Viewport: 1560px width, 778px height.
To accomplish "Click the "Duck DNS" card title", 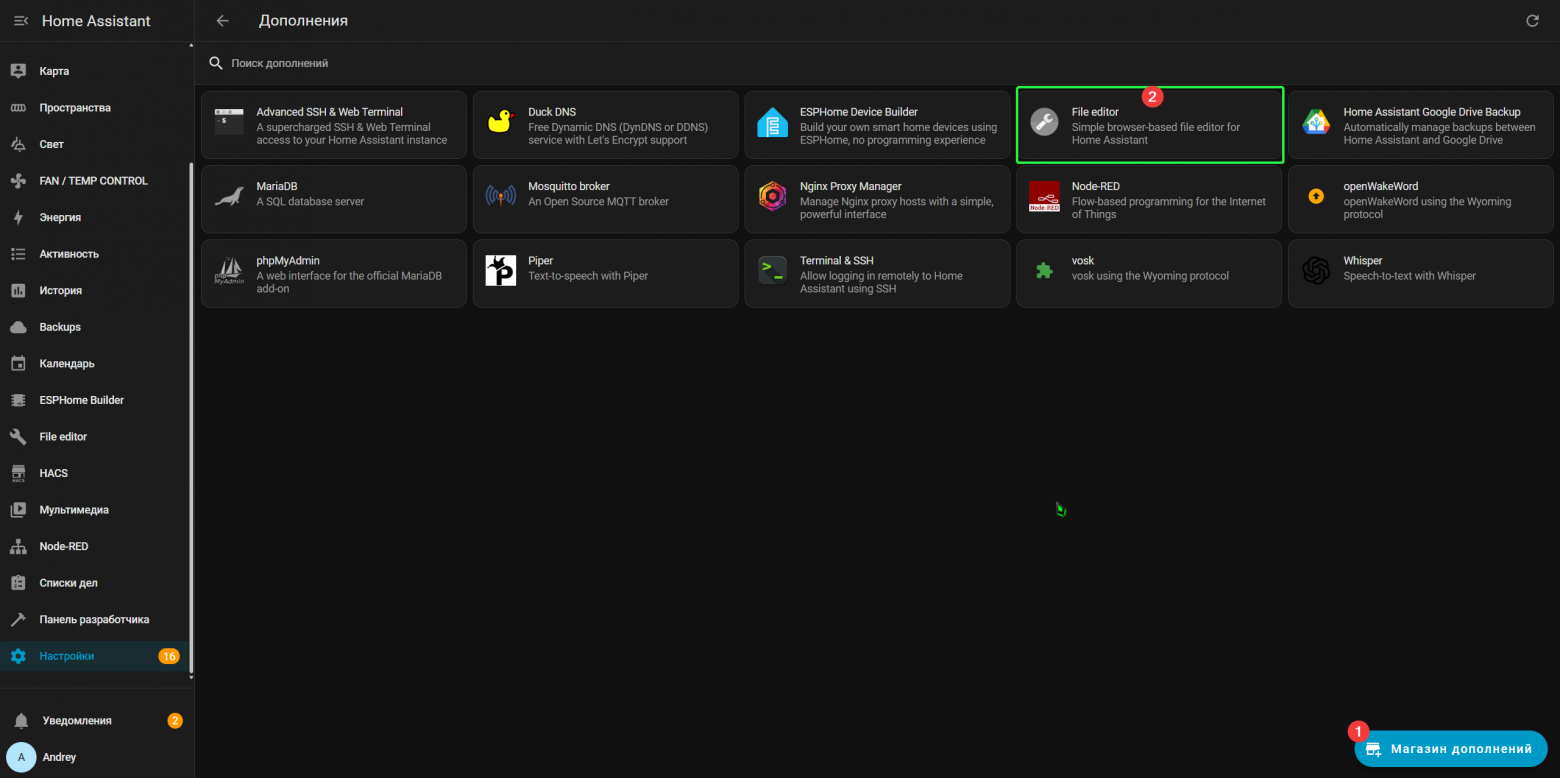I will pos(552,112).
